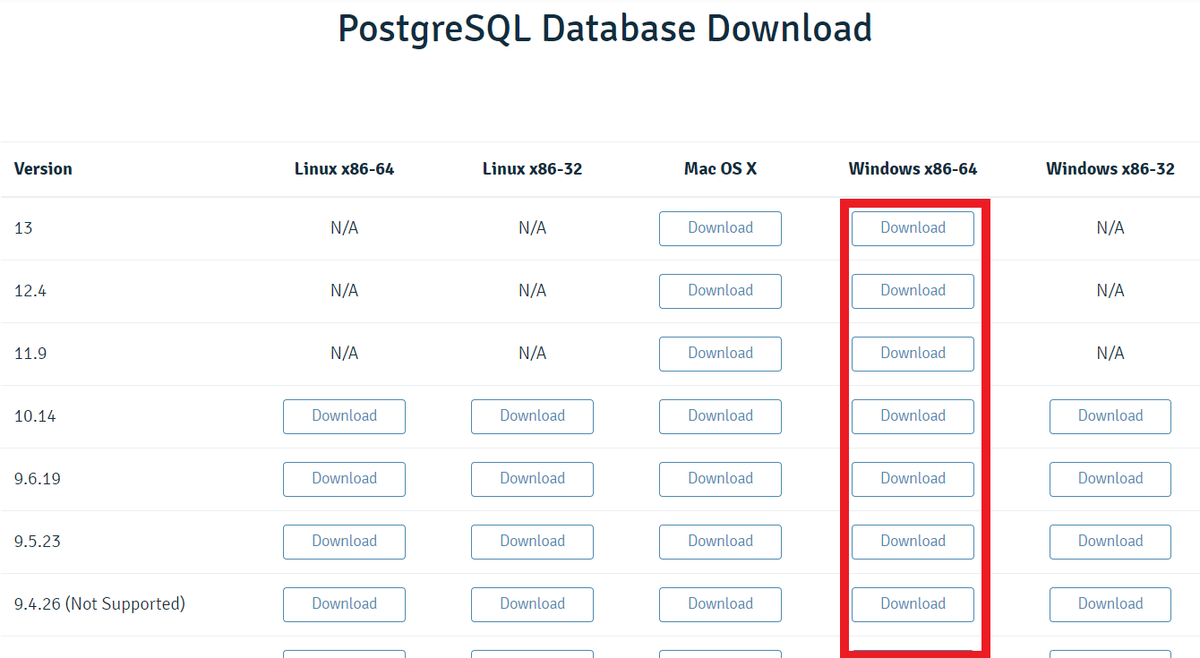Download version 11.9 for Mac OS X
This screenshot has height=658, width=1200.
coord(720,353)
